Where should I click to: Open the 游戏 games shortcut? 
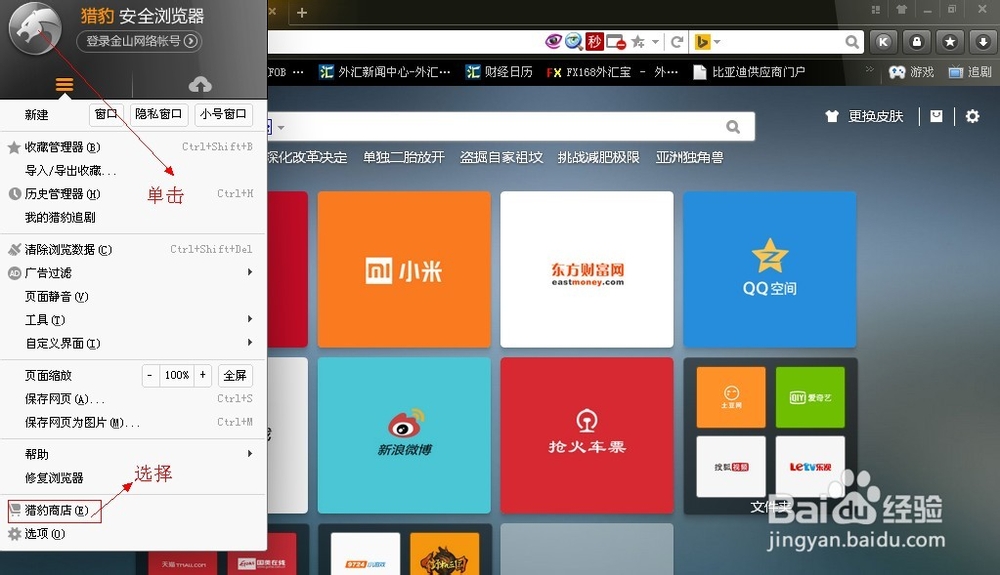(x=912, y=72)
